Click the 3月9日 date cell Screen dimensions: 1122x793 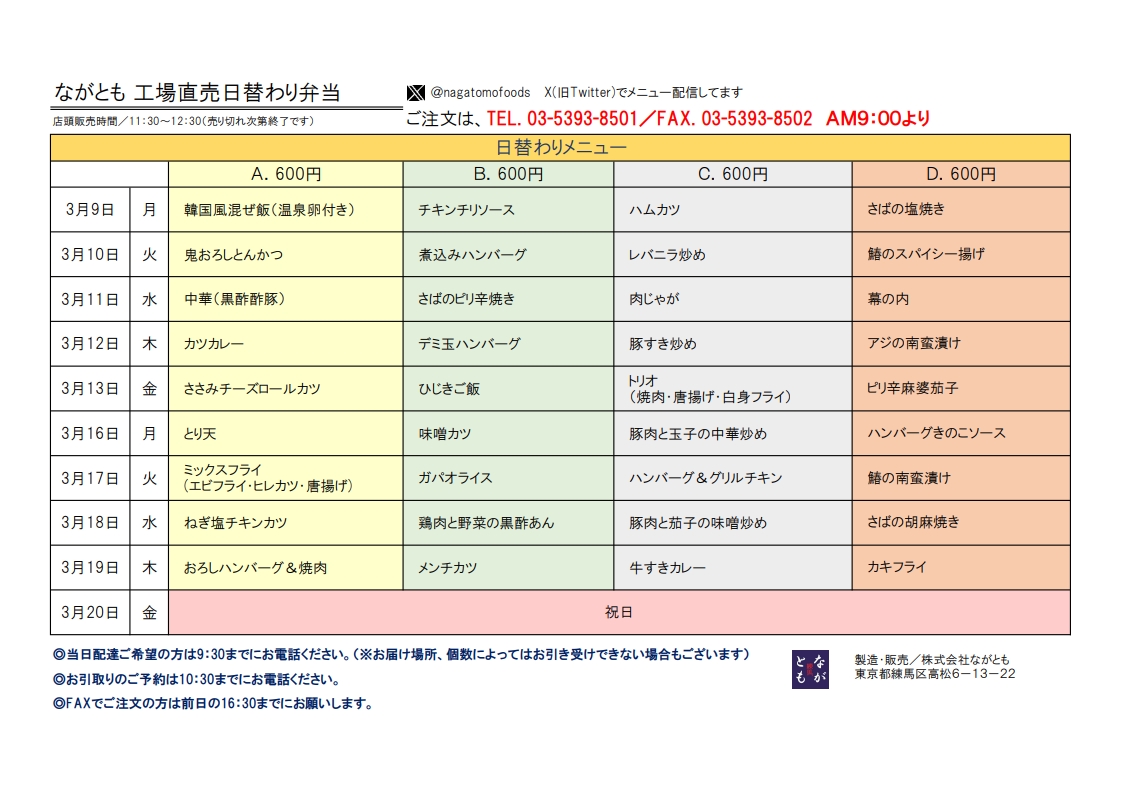(x=90, y=210)
